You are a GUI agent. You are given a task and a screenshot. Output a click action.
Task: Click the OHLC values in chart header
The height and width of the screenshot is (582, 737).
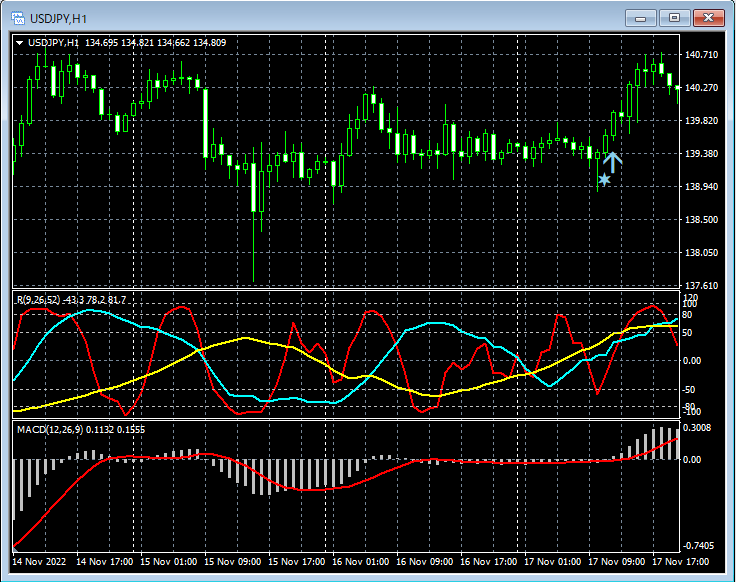point(155,43)
